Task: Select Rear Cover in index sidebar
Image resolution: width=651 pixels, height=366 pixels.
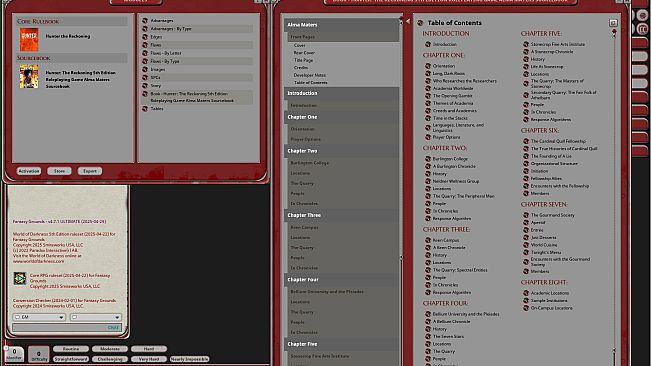Action: (304, 53)
